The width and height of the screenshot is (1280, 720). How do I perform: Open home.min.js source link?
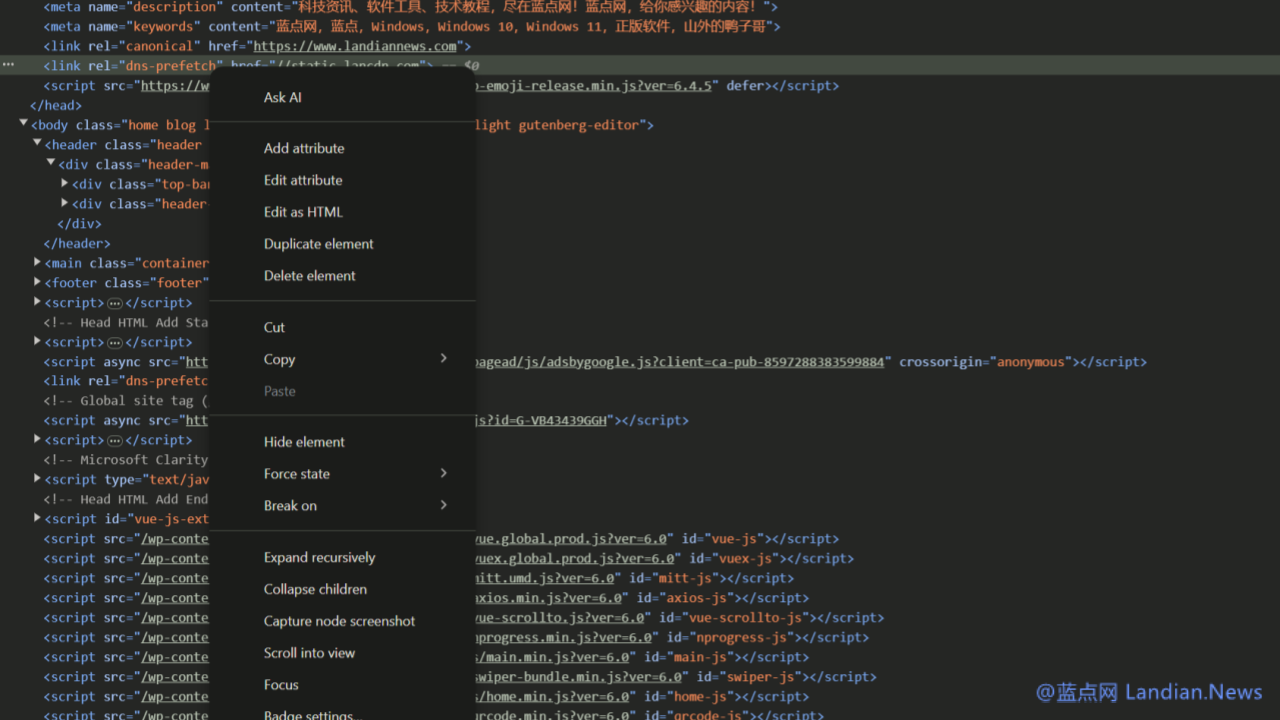pyautogui.click(x=553, y=697)
